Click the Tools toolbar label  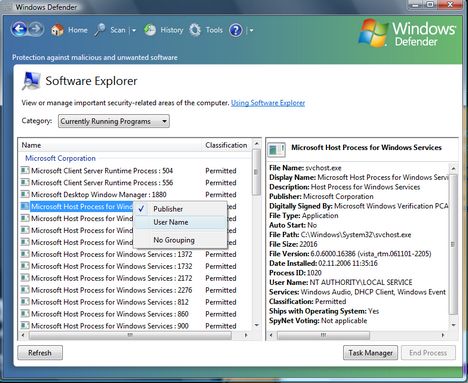coord(214,30)
